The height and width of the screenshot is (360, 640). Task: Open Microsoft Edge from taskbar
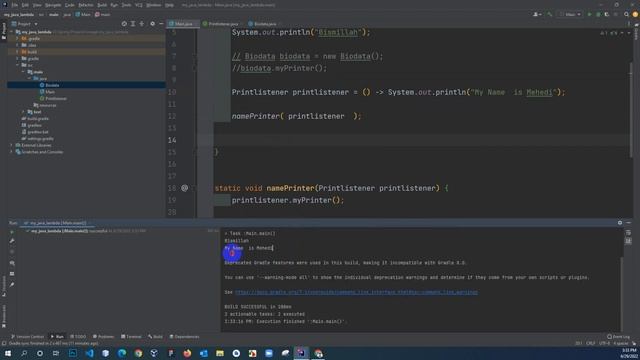click(122, 353)
